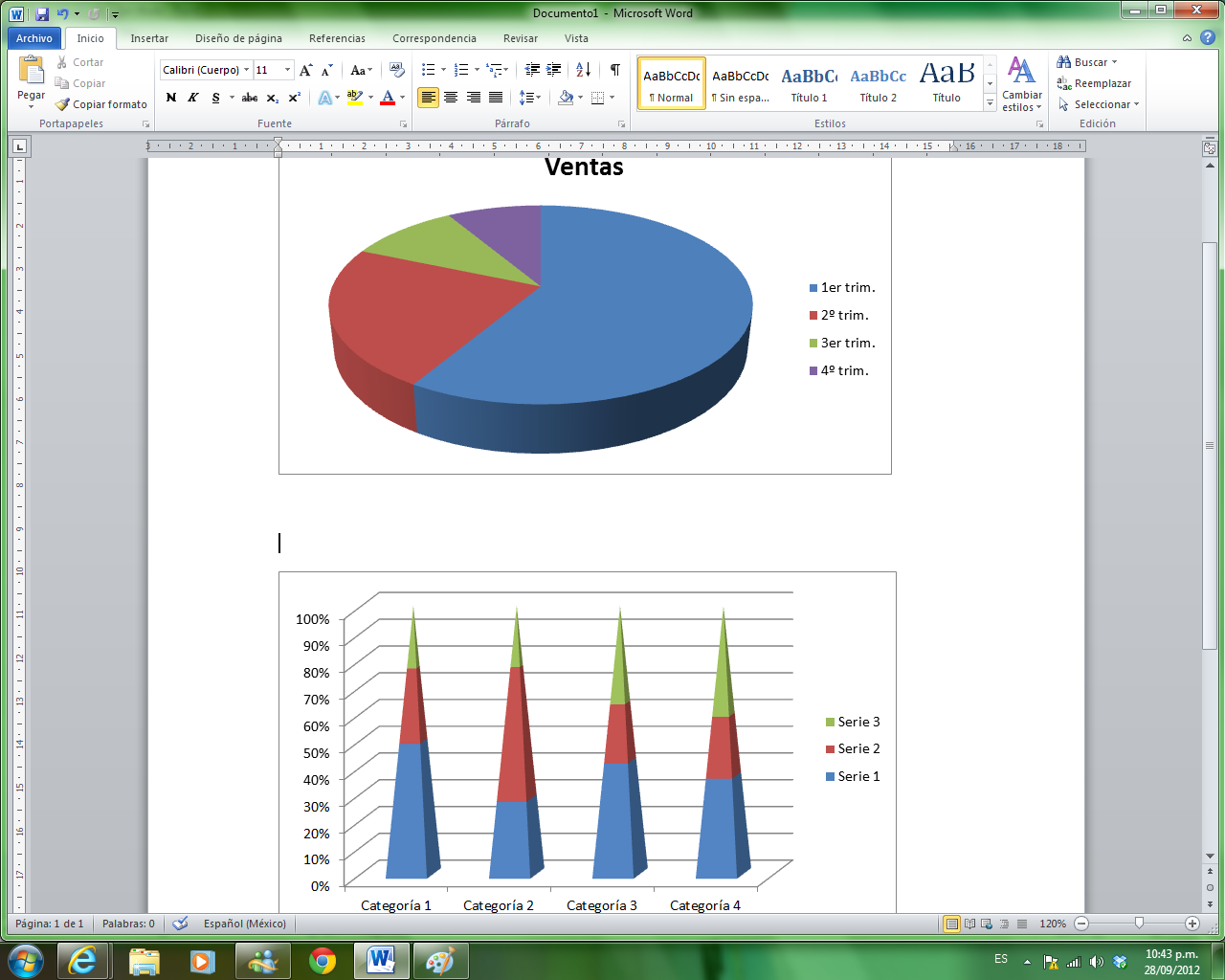
Task: Switch to the Correspondencia tab
Action: coord(434,38)
